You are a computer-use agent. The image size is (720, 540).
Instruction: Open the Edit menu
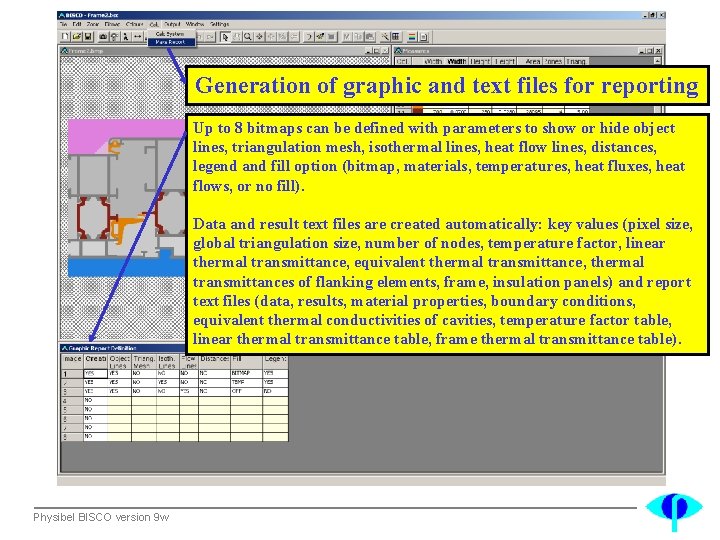pos(77,24)
